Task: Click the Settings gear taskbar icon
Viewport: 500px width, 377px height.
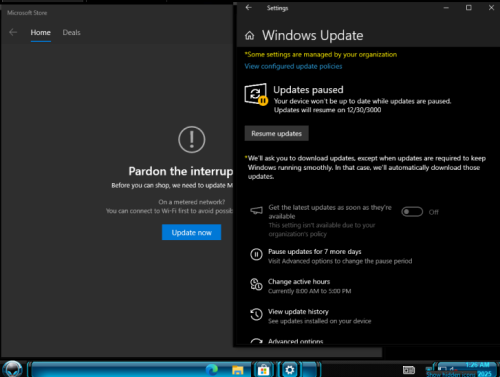Action: 290,370
